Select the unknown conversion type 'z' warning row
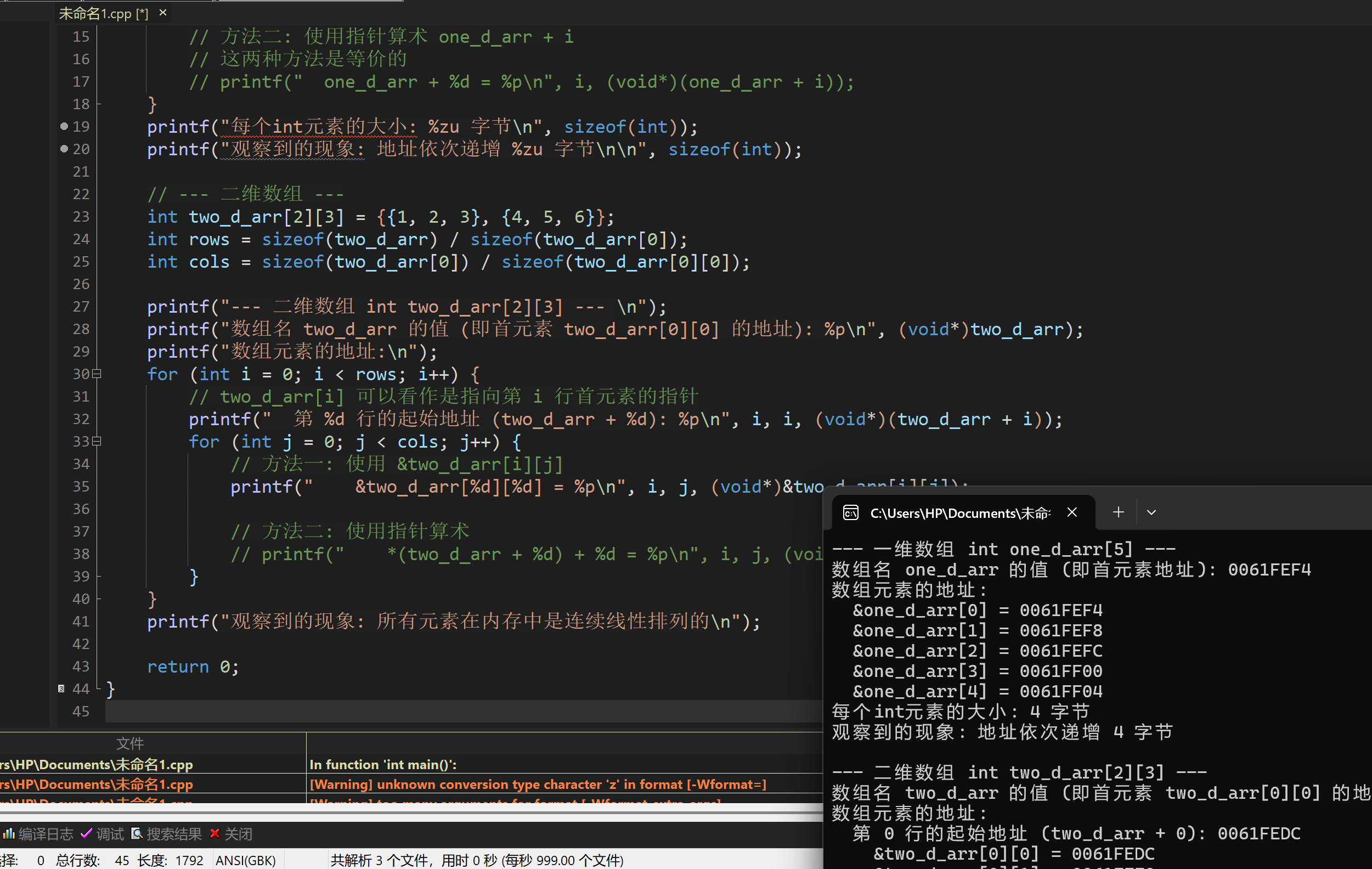1372x869 pixels. pos(537,784)
